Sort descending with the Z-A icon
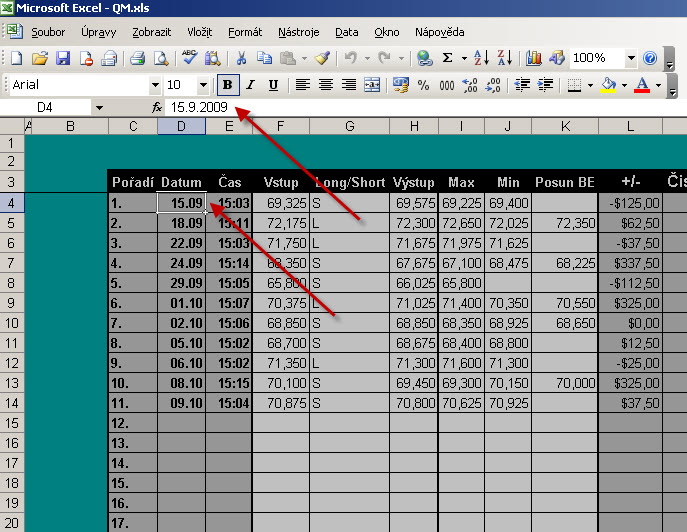The image size is (687, 532). coord(505,58)
